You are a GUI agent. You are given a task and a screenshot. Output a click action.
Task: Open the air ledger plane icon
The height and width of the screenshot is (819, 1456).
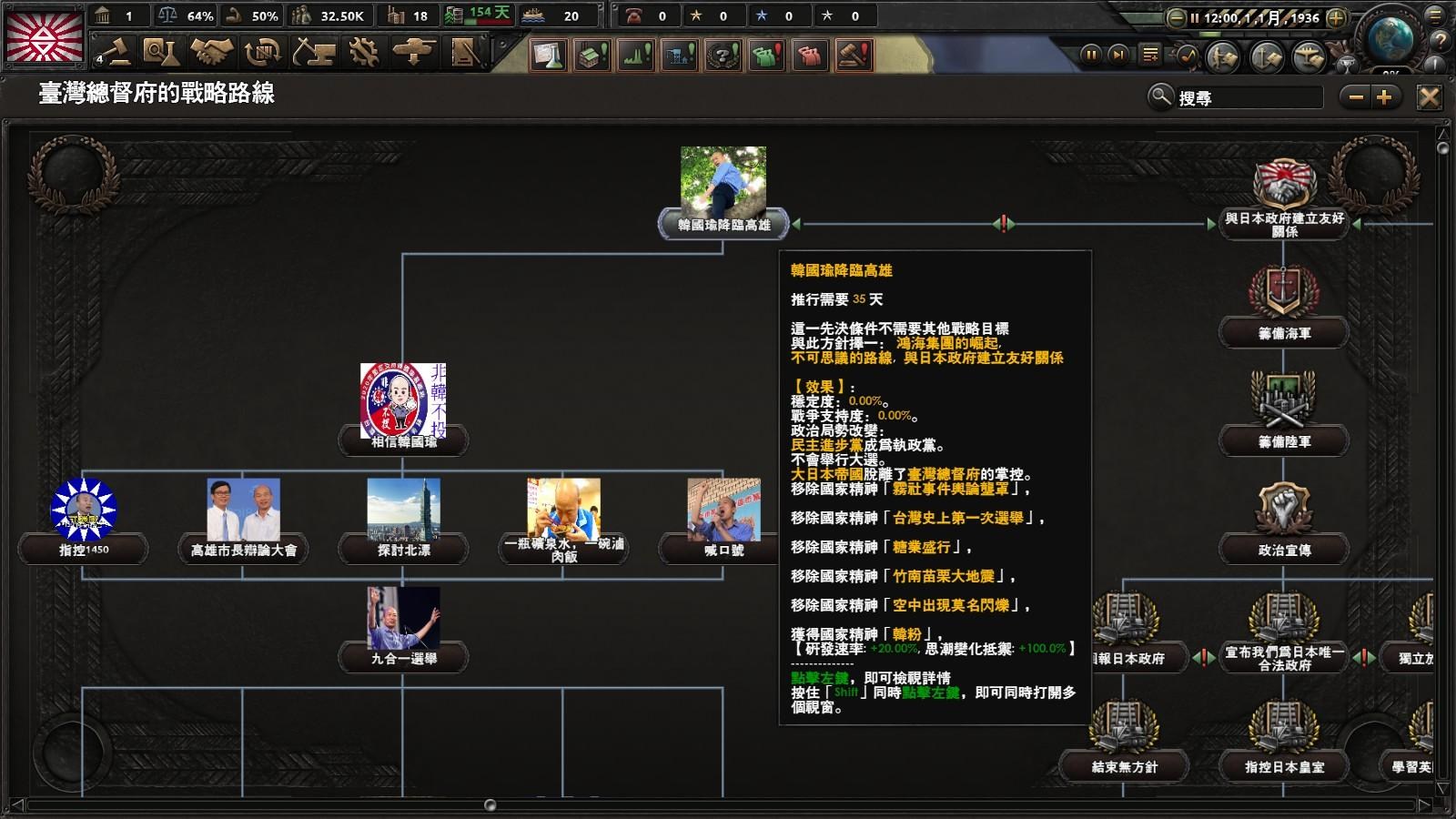point(1309,57)
